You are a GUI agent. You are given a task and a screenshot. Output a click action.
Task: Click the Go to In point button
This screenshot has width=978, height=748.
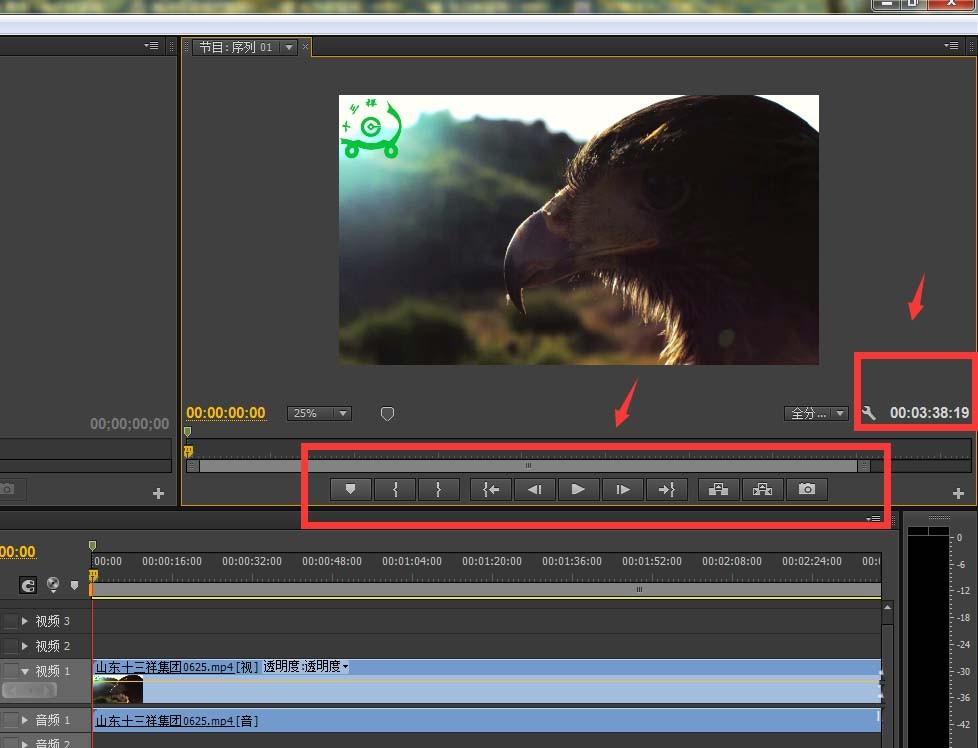[x=491, y=489]
